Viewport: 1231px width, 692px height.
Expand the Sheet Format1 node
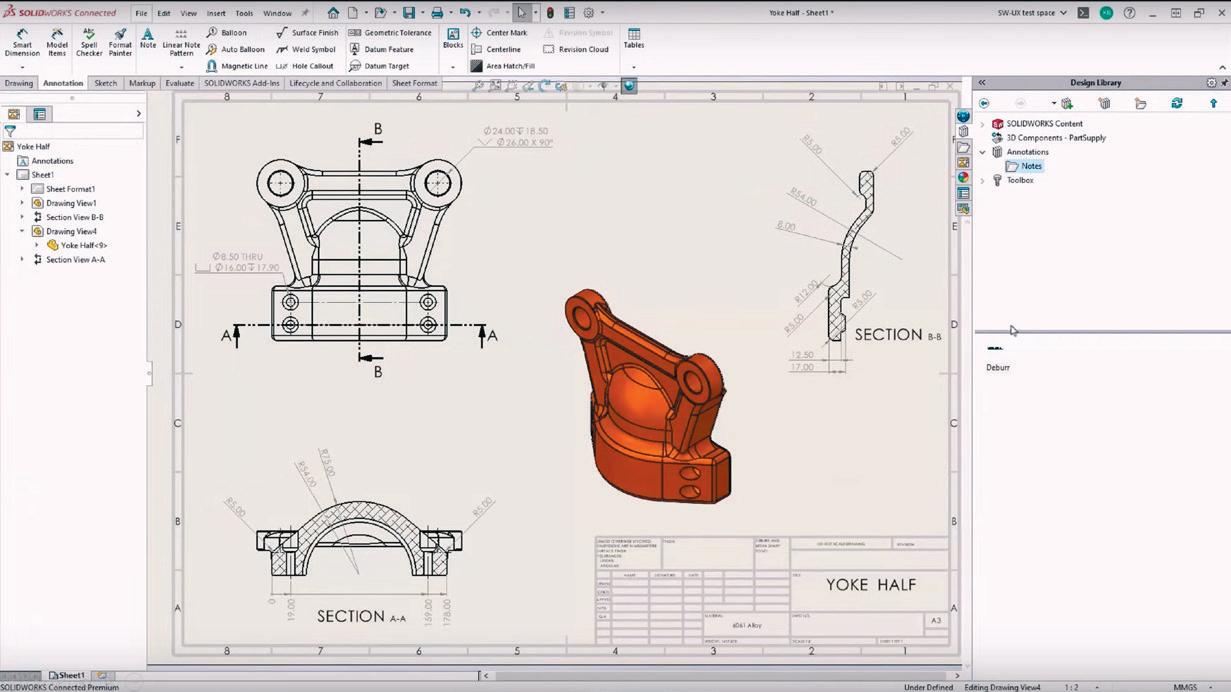point(23,189)
